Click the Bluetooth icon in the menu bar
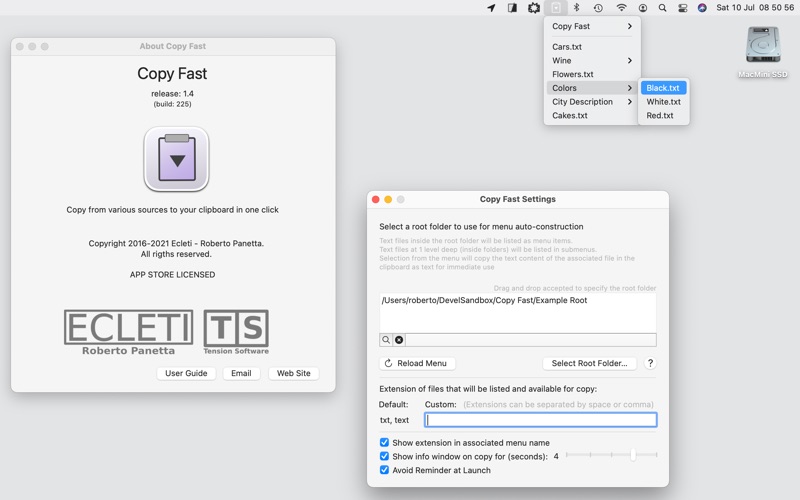 [576, 8]
